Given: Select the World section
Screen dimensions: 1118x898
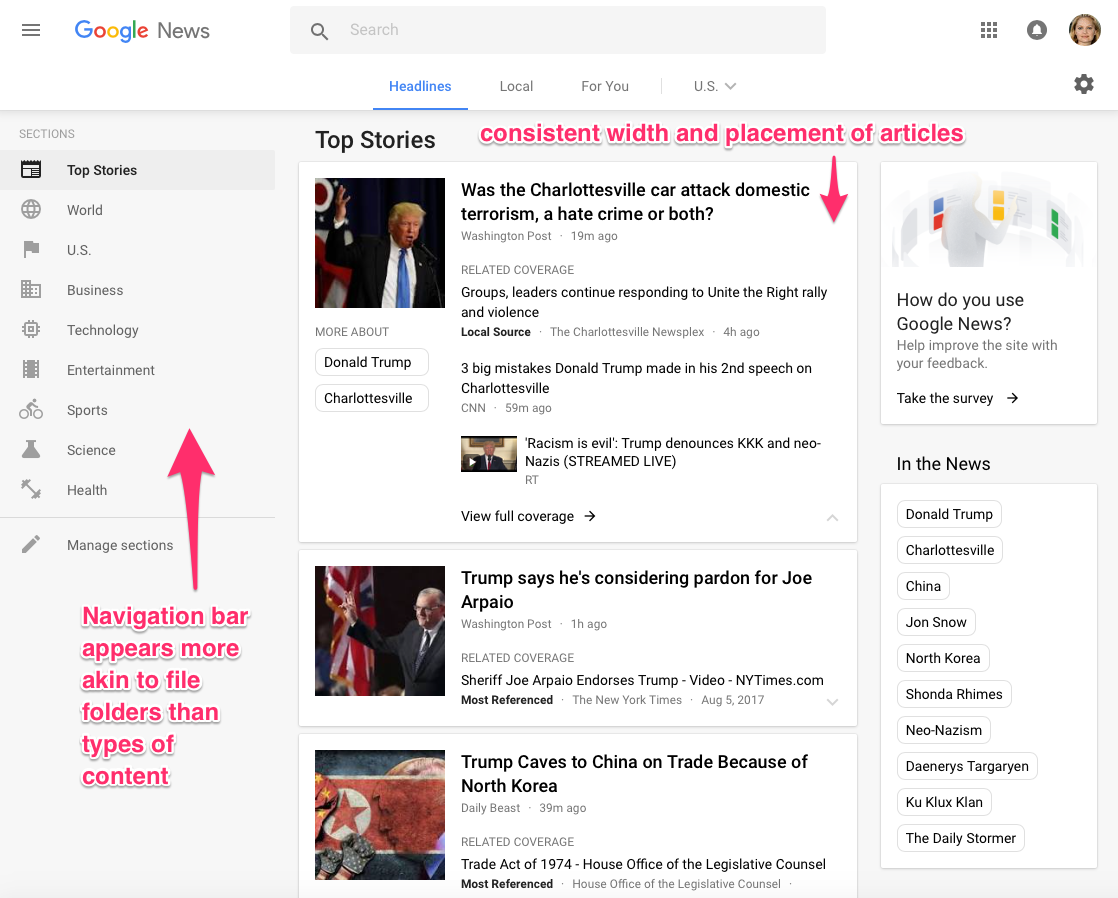Looking at the screenshot, I should click(138, 210).
